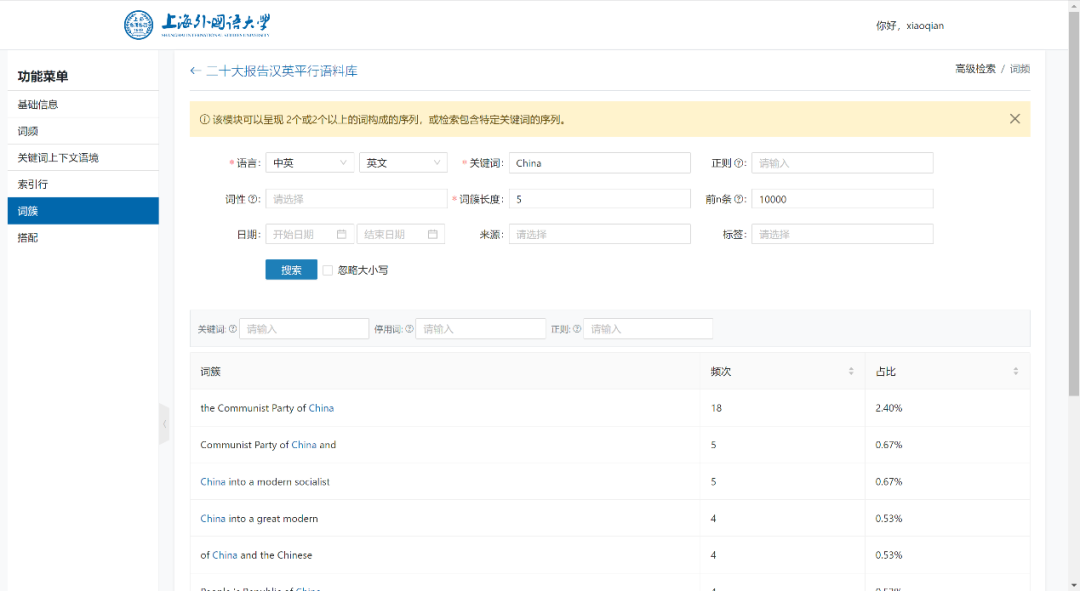
Task: Click the 前n条 field showing 10000
Action: pyautogui.click(x=842, y=199)
